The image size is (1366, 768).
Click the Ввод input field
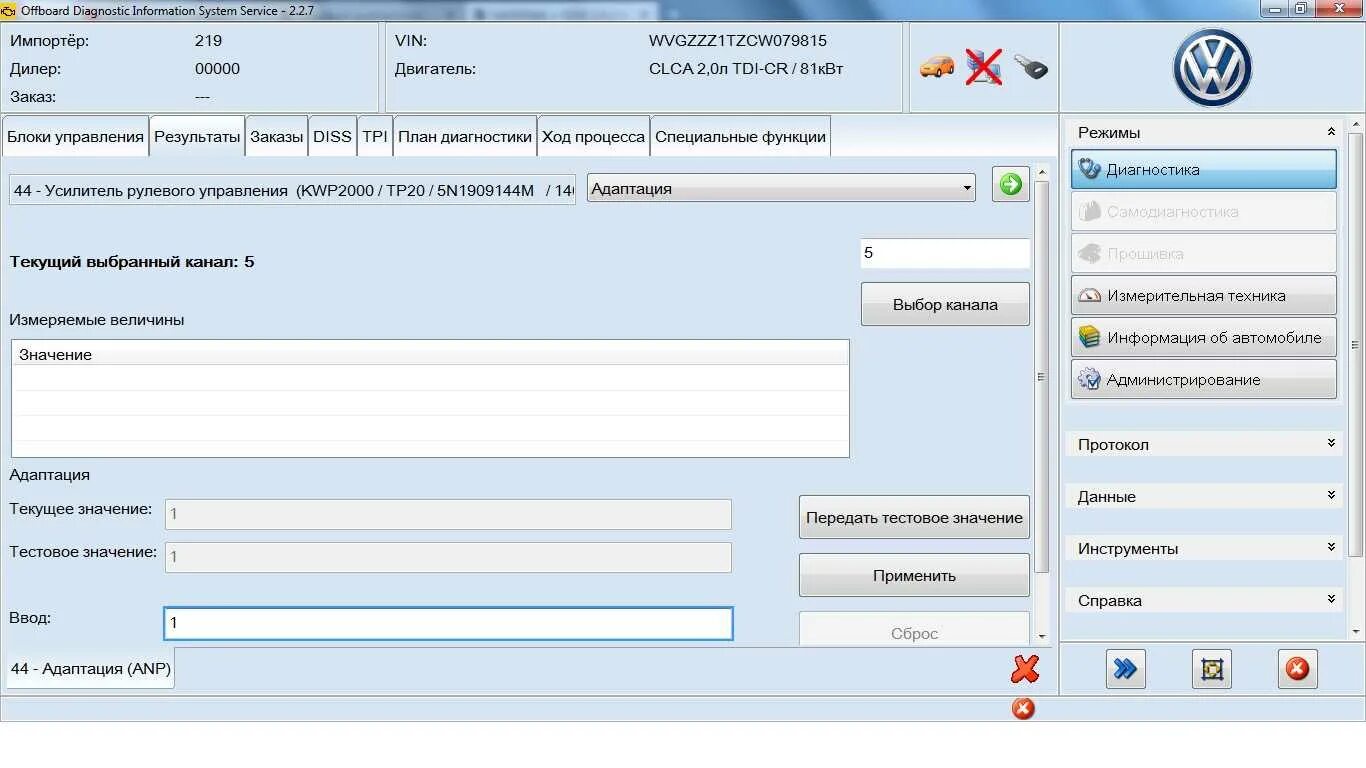(x=448, y=623)
